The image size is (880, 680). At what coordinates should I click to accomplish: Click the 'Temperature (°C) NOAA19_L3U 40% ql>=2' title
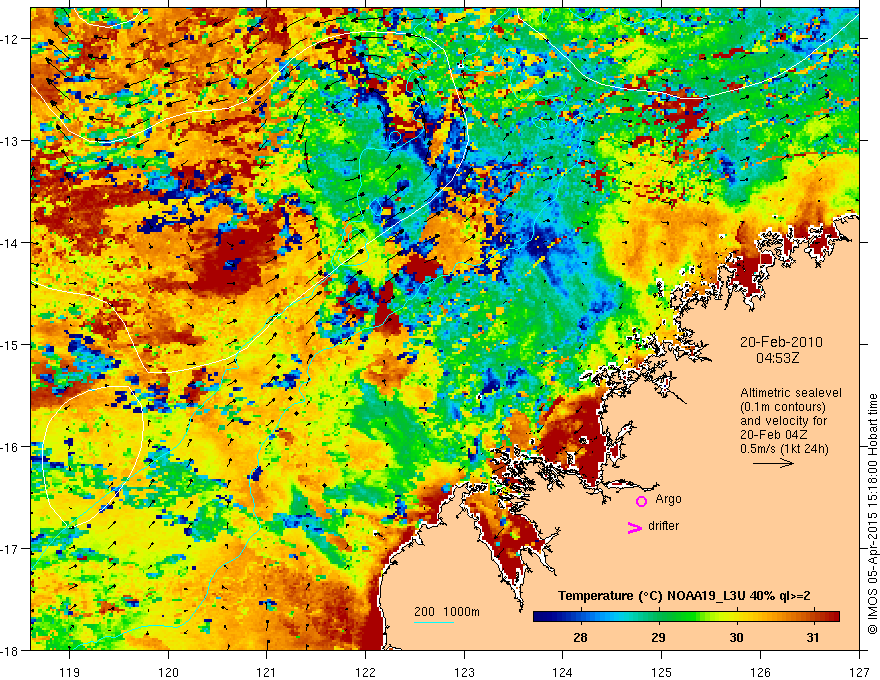click(684, 596)
